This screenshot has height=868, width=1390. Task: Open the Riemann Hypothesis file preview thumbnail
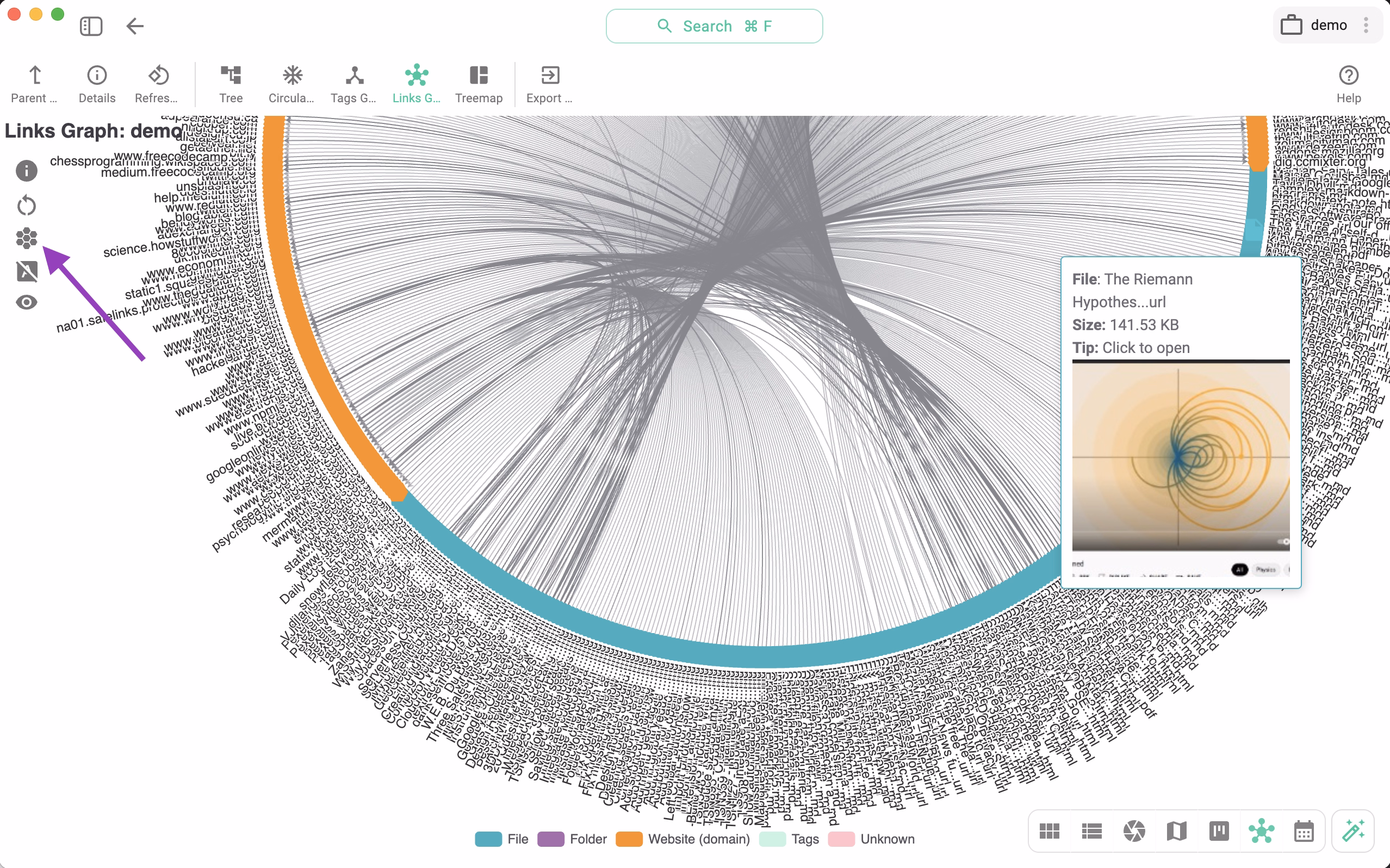tap(1181, 459)
